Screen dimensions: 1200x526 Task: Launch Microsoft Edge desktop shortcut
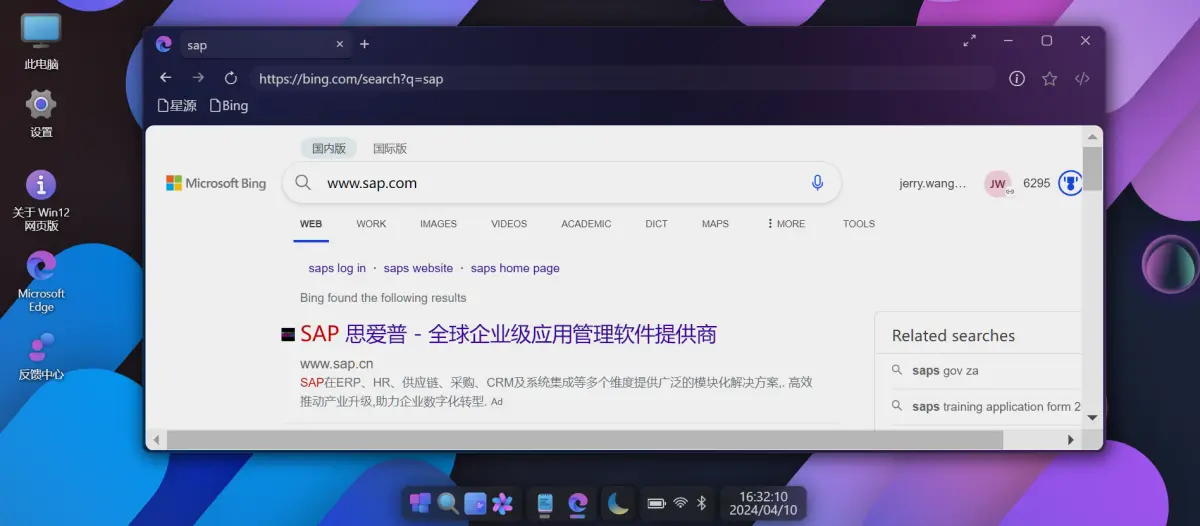[x=41, y=282]
